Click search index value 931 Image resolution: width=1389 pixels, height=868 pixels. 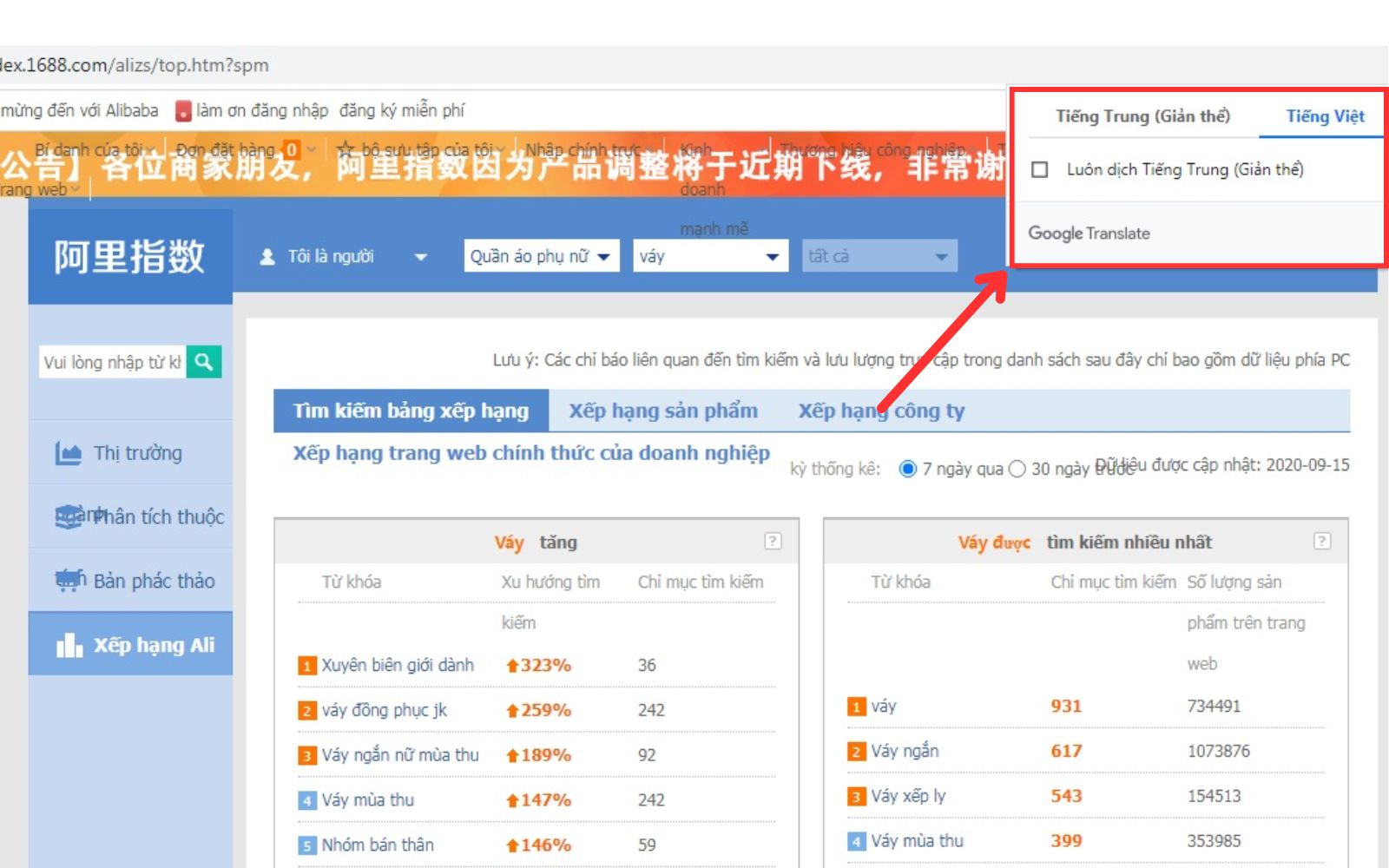coord(1066,706)
